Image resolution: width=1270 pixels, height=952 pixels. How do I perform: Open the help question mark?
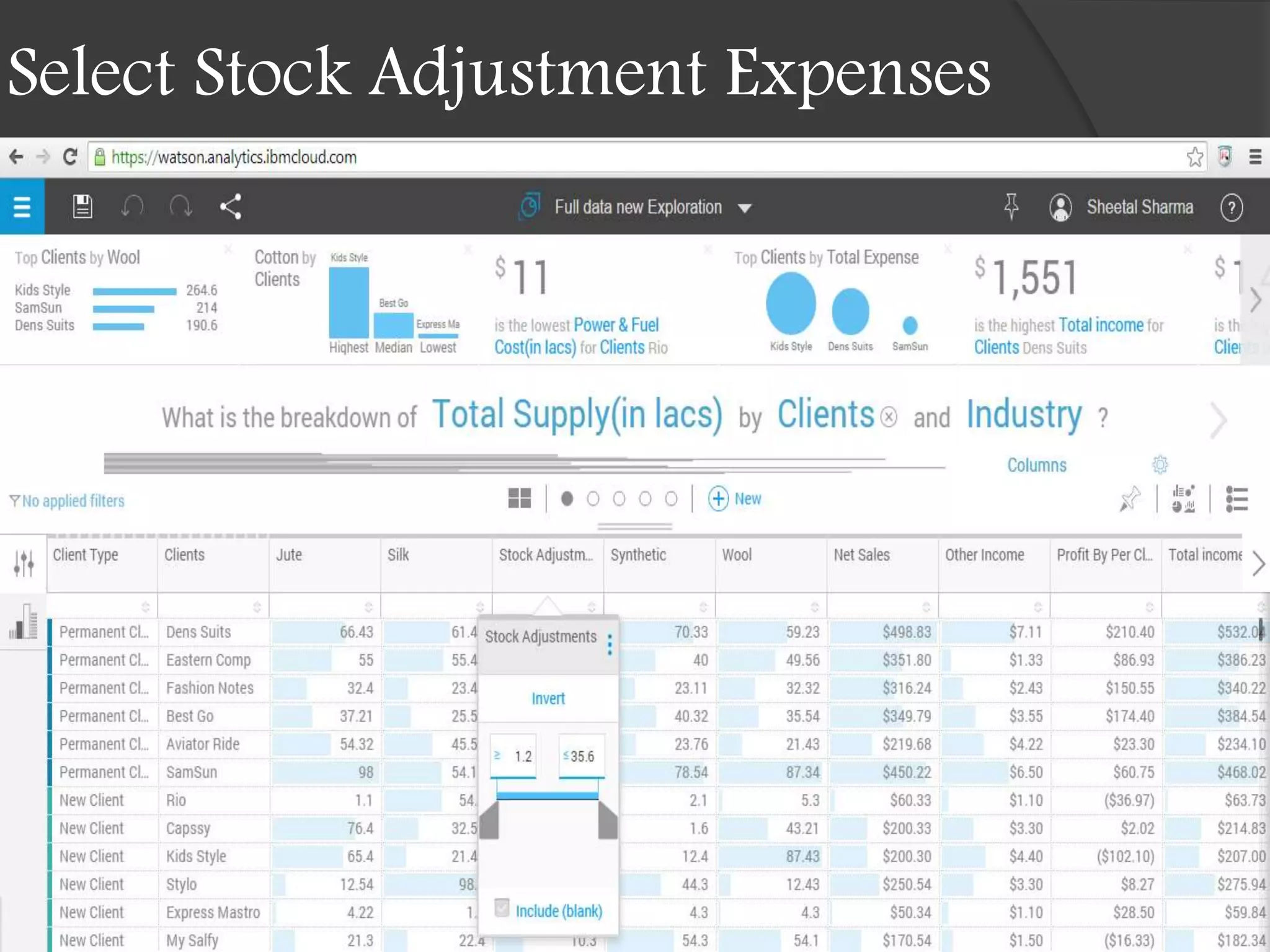pos(1232,208)
